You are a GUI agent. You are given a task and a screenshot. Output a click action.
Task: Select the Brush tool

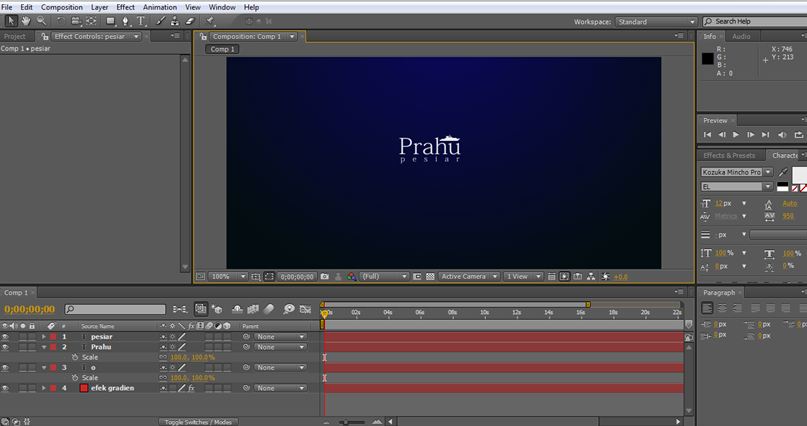(161, 21)
